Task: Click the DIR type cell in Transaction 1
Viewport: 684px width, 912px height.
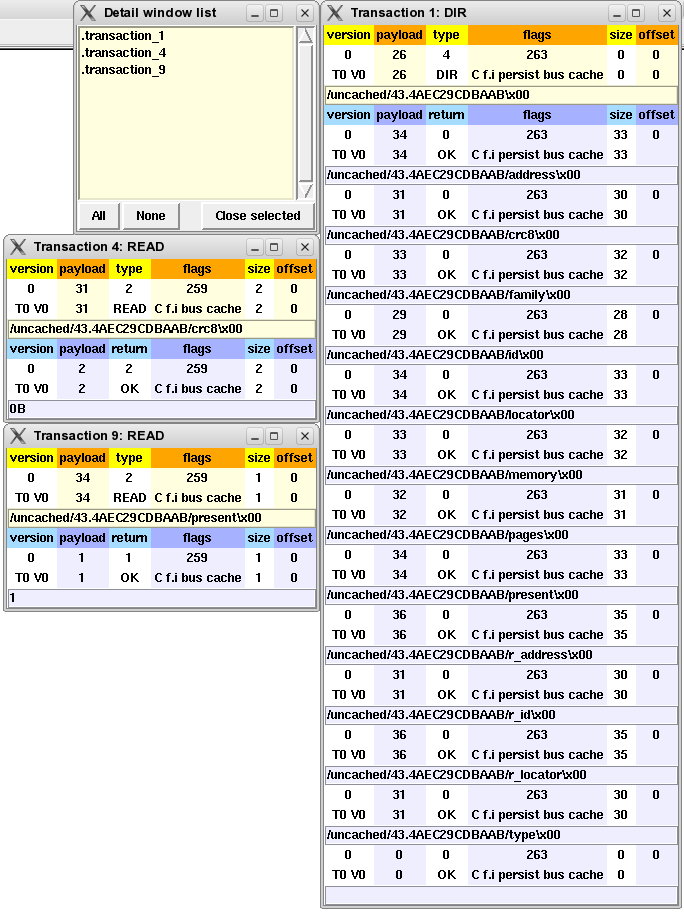Action: tap(446, 75)
